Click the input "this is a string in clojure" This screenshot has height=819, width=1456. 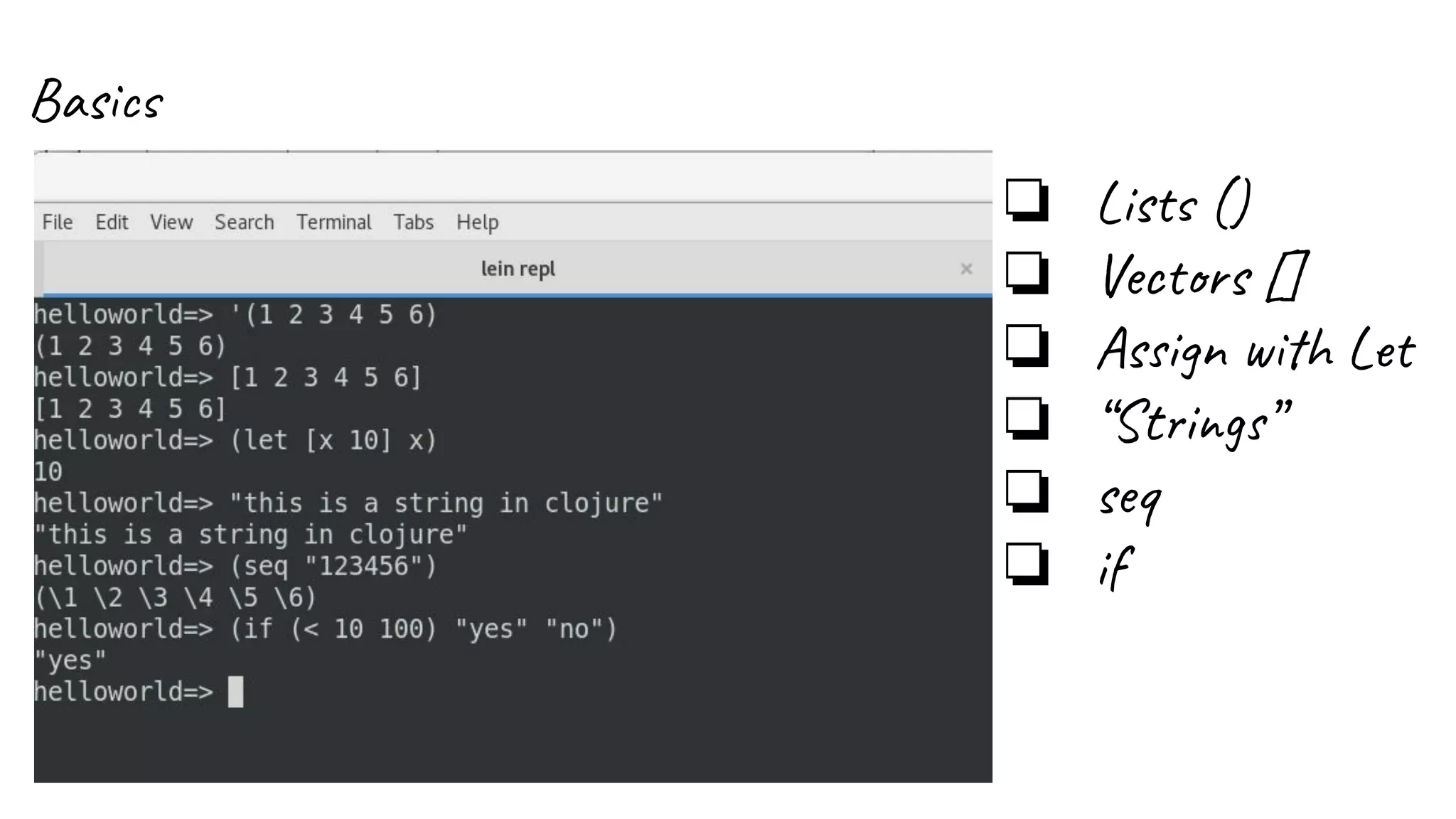click(446, 503)
